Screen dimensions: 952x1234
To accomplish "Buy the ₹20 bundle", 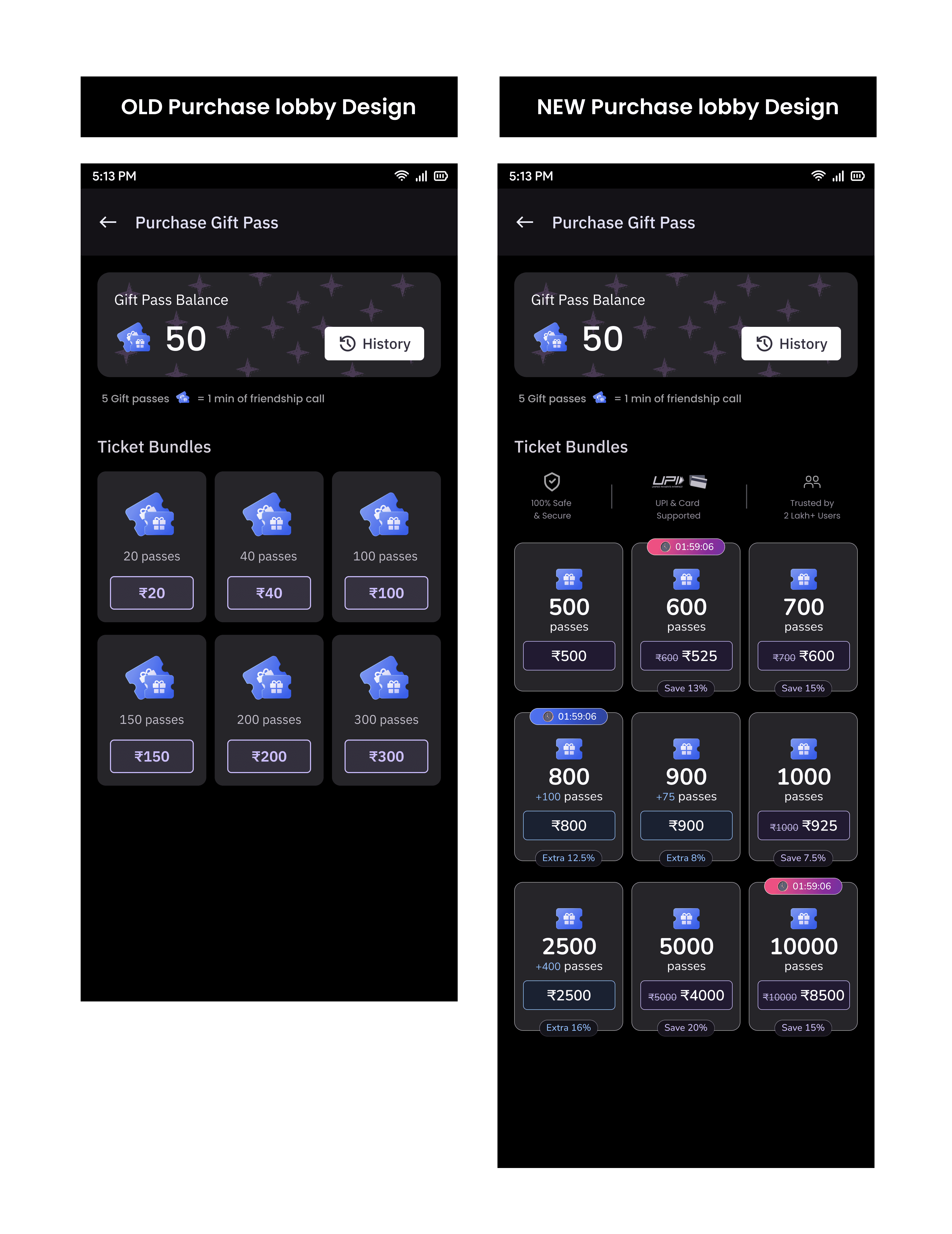I will (x=151, y=593).
